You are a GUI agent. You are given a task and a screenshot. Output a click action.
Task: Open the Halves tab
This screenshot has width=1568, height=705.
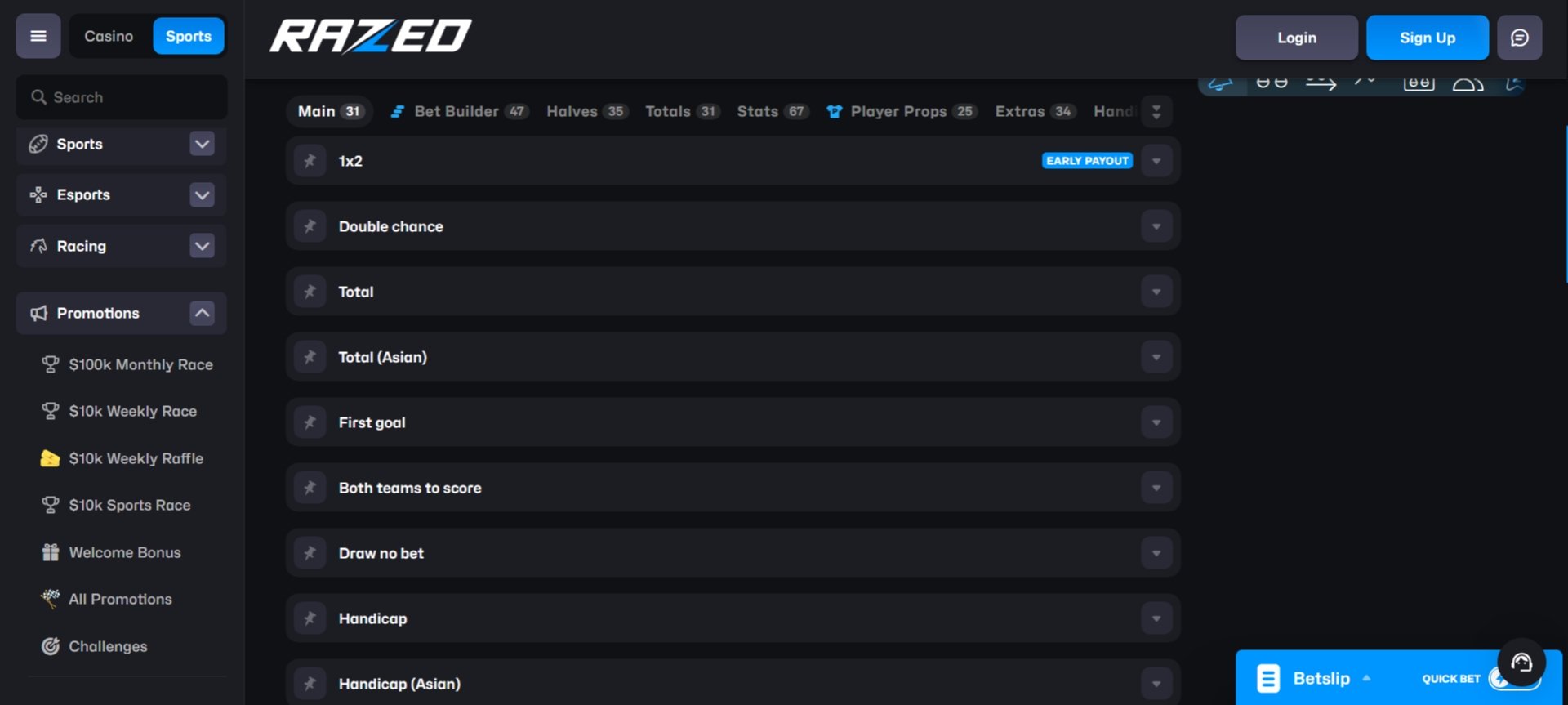tap(587, 111)
